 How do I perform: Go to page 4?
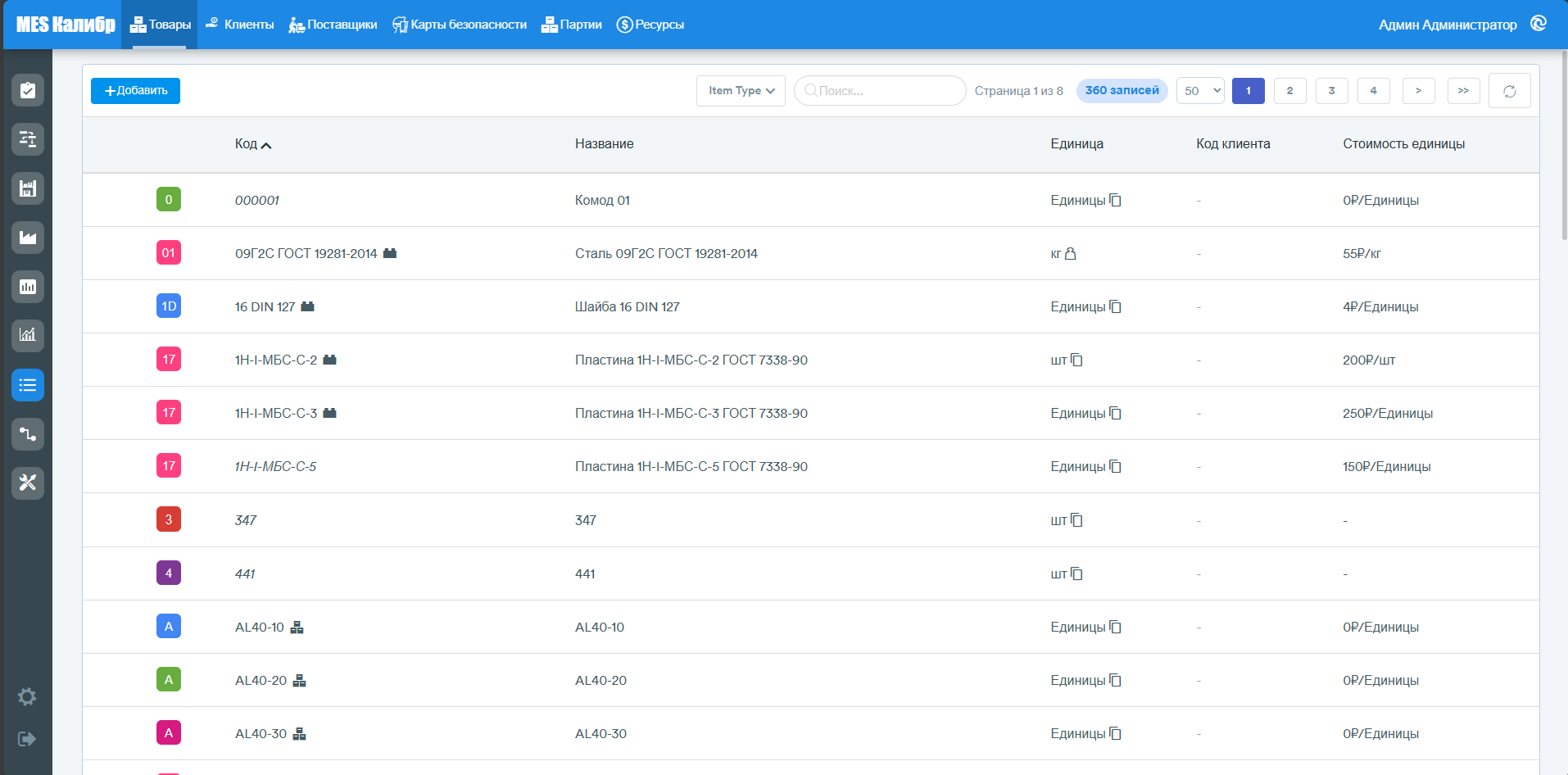coord(1374,91)
